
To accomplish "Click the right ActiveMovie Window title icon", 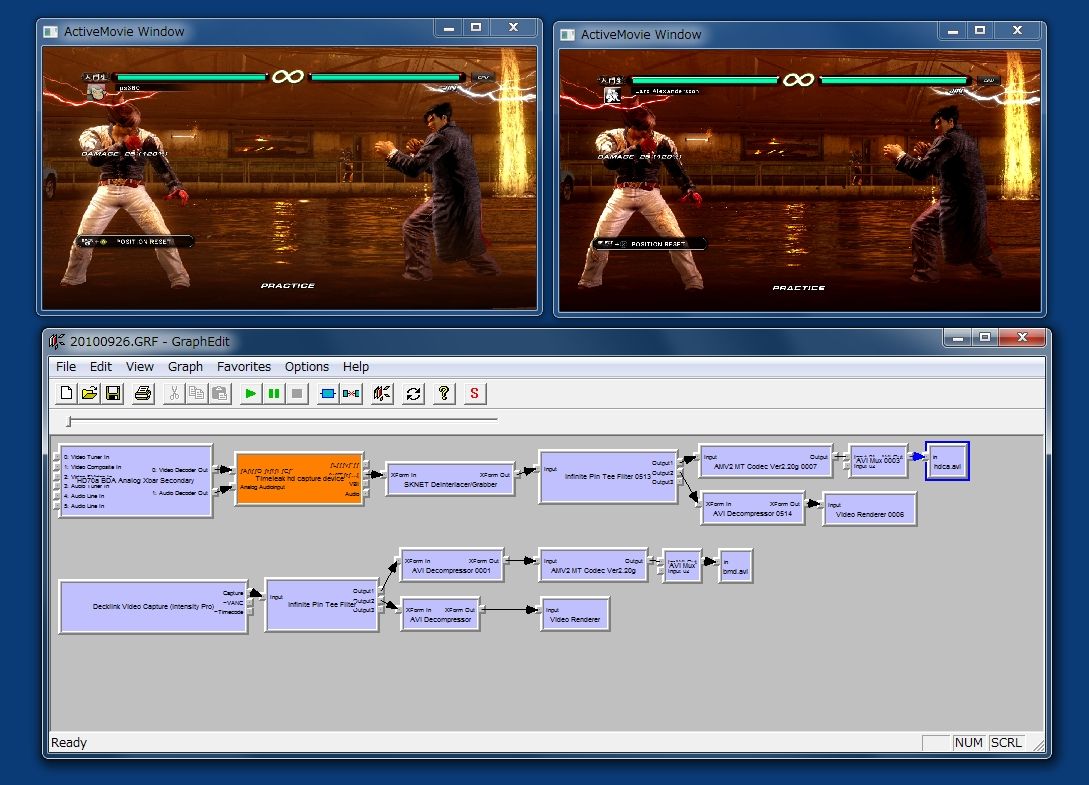I will [x=567, y=35].
